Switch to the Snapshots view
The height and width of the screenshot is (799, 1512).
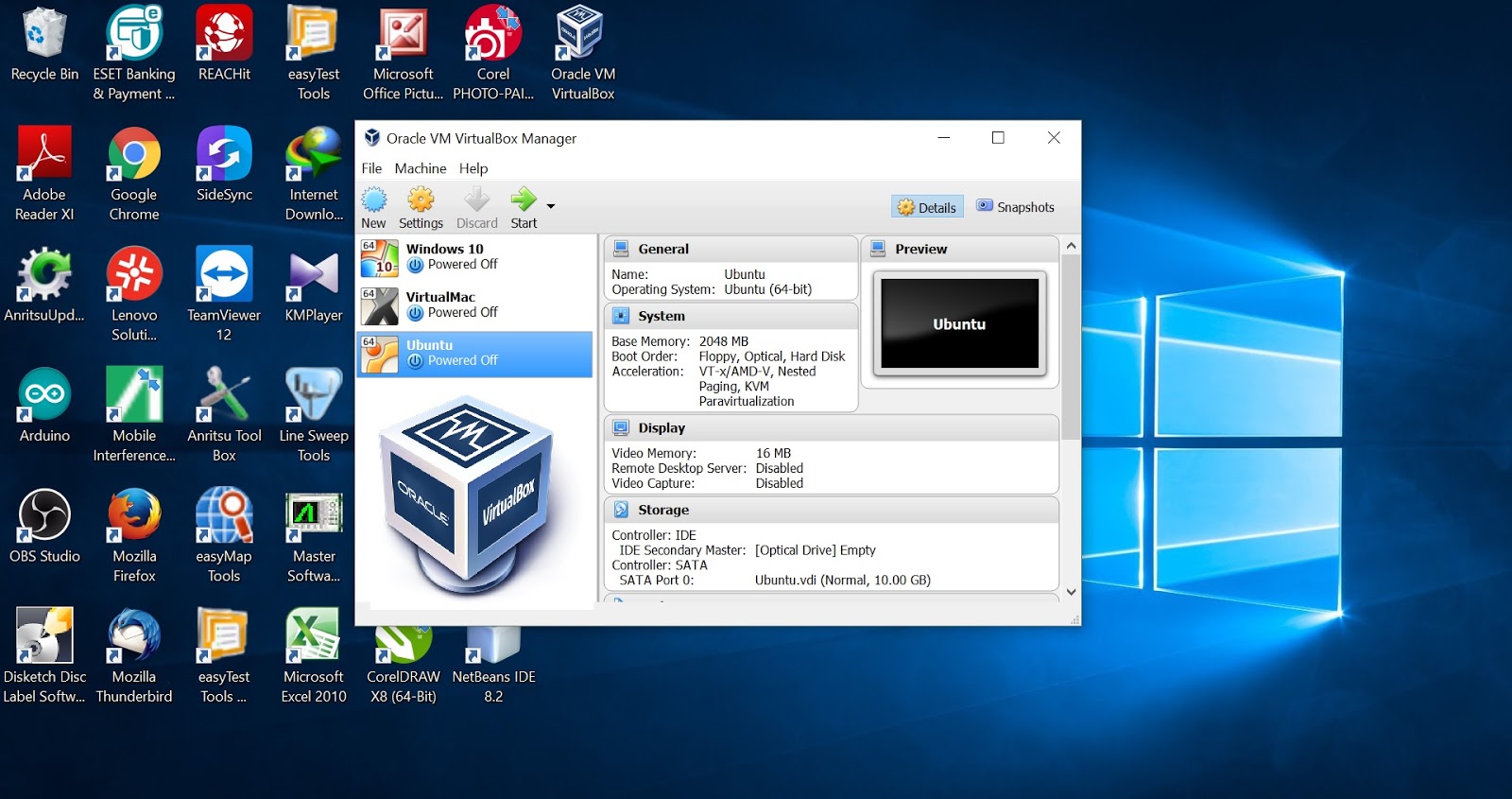tap(1016, 207)
